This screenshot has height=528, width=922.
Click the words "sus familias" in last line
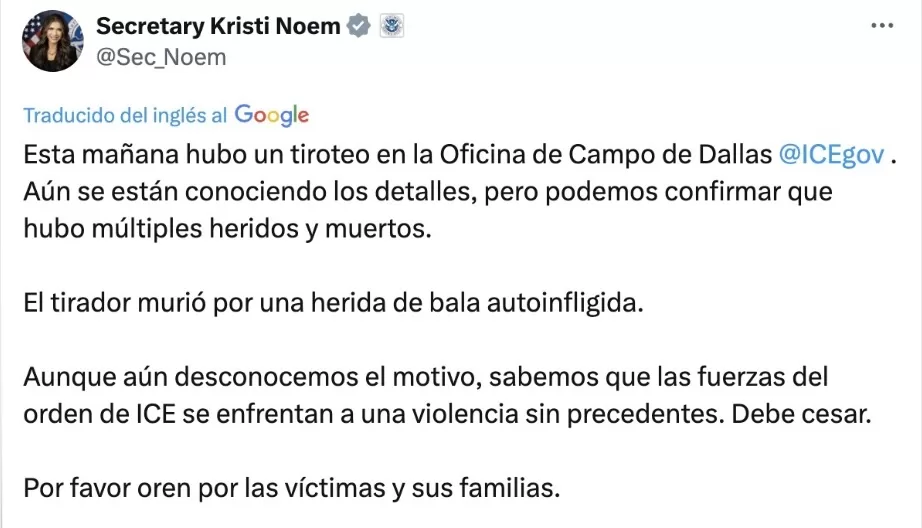click(x=507, y=491)
